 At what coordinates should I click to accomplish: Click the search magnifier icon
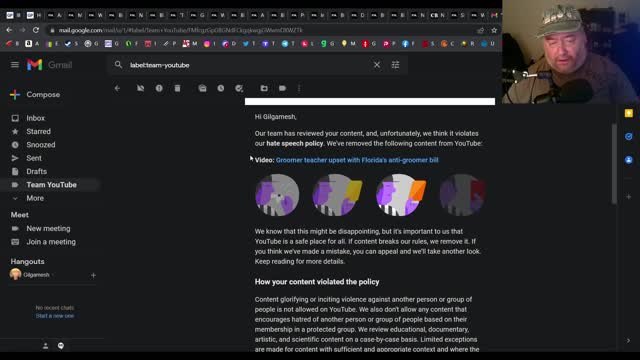[118, 65]
